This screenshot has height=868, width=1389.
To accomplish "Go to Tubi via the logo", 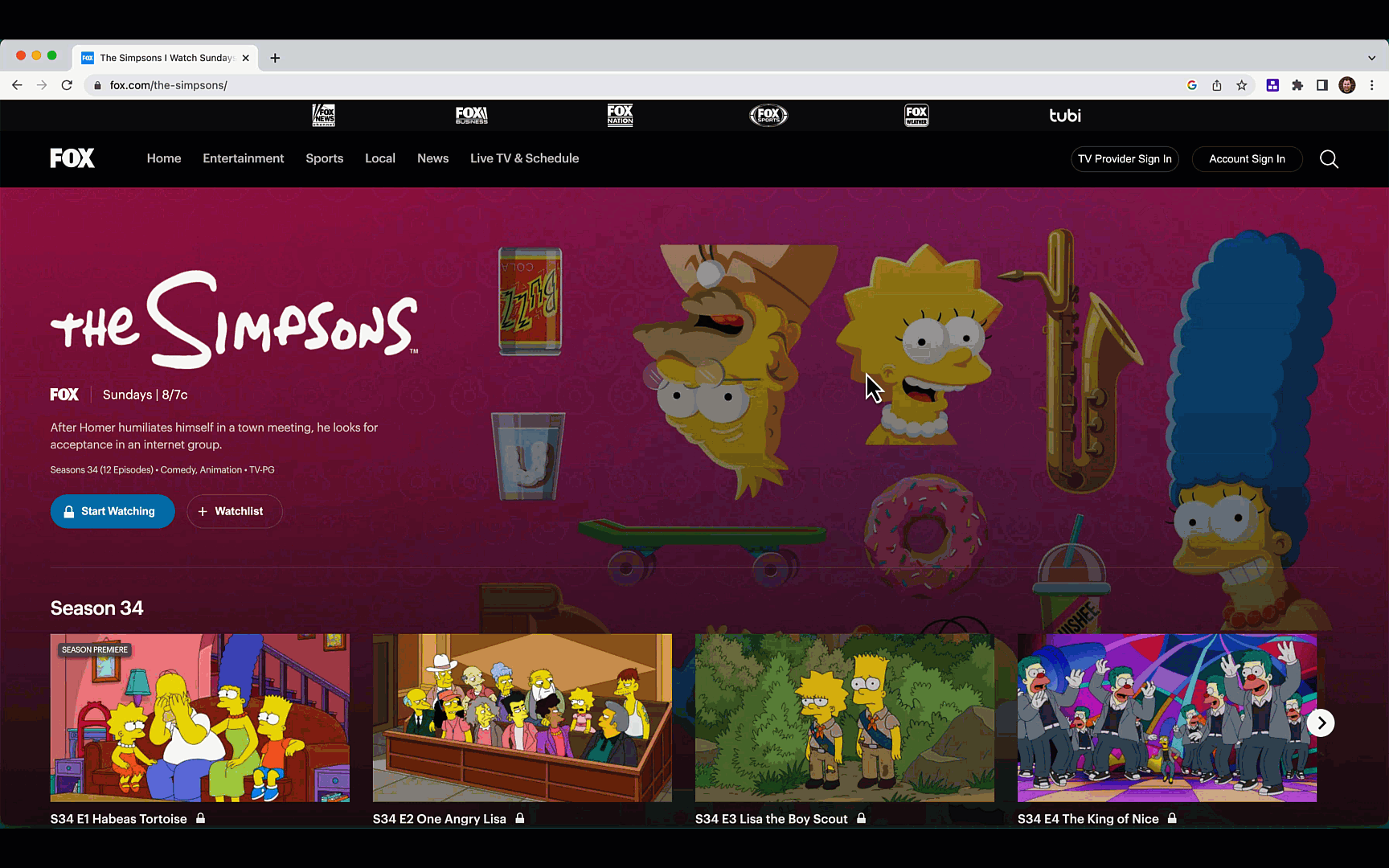I will [1064, 116].
